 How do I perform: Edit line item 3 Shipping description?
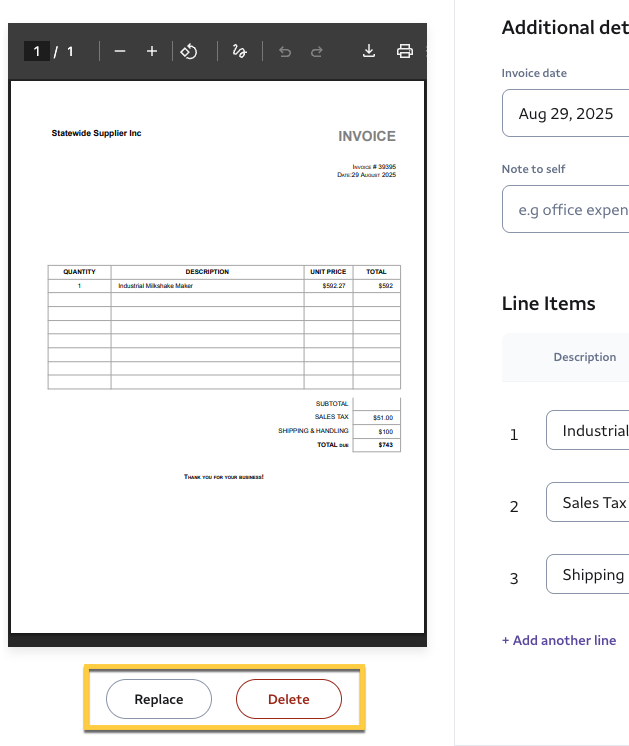click(x=588, y=575)
